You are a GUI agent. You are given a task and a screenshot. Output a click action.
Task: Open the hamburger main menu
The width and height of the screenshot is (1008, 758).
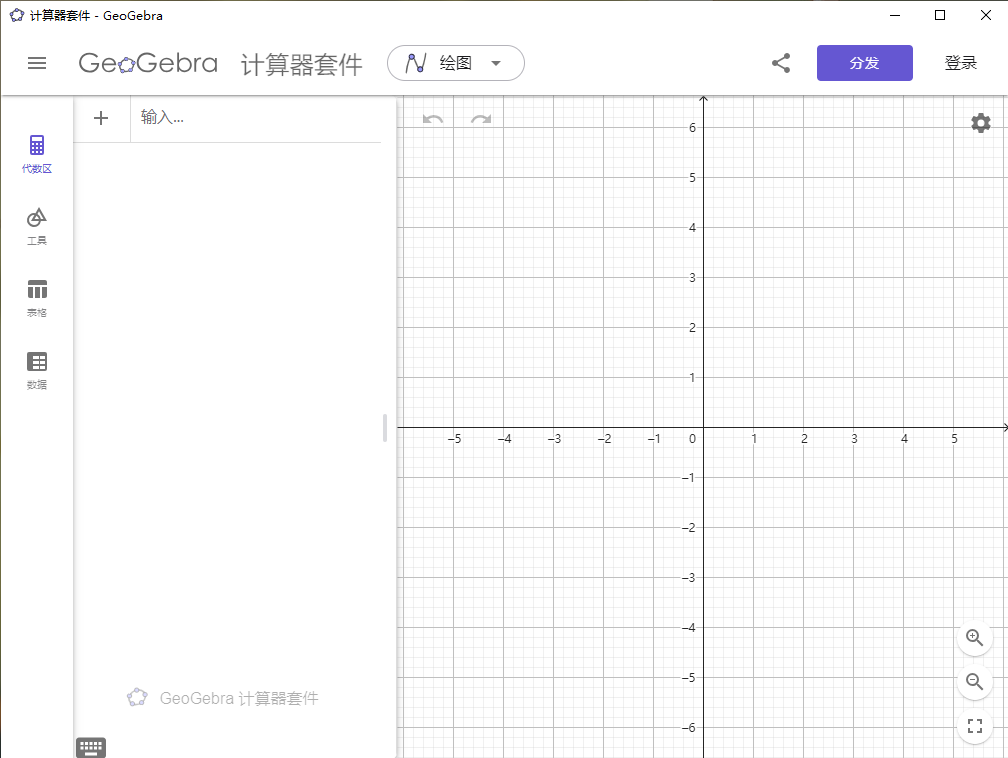37,62
